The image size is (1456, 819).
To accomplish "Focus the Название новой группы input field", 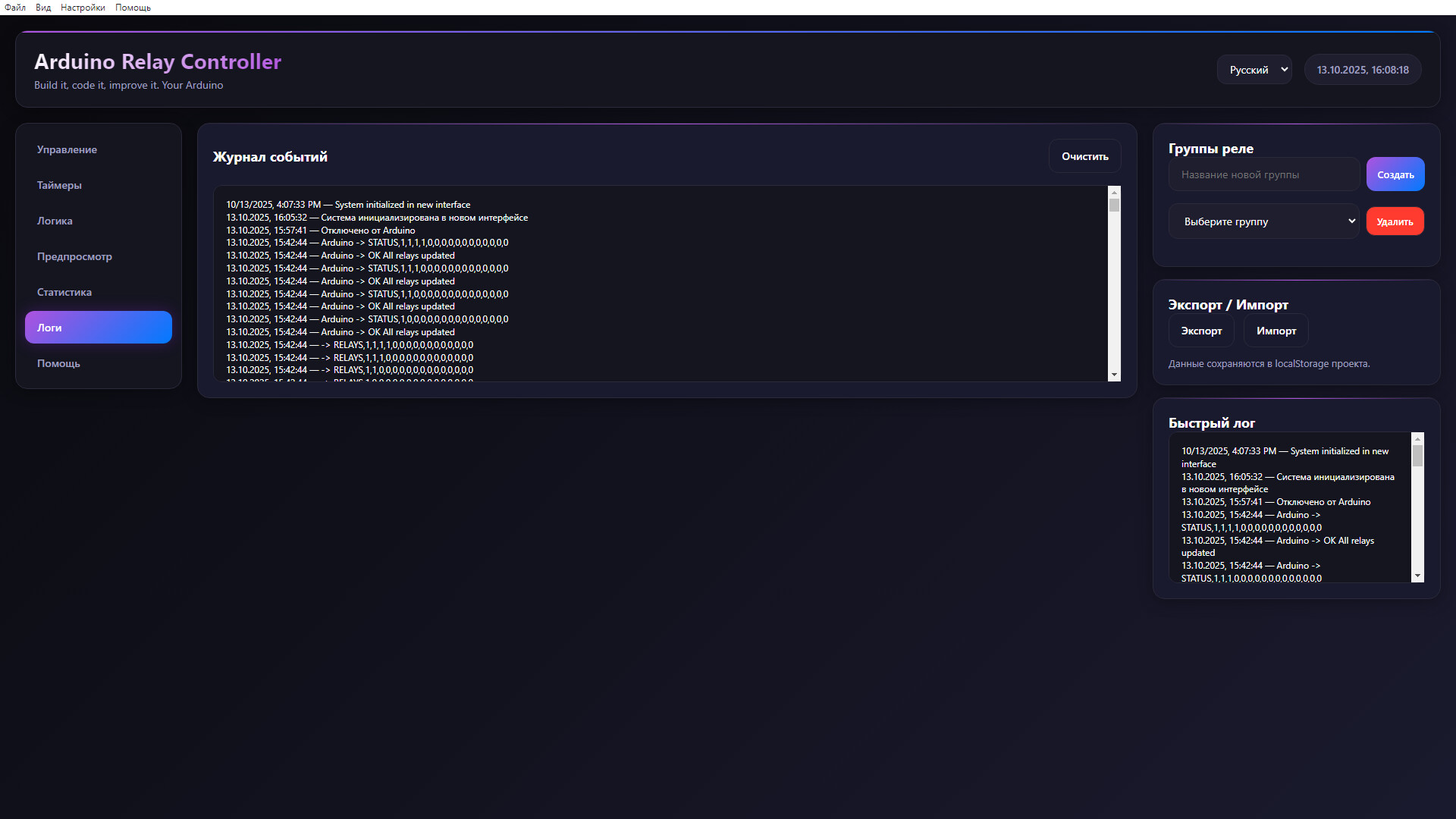I will coord(1263,174).
